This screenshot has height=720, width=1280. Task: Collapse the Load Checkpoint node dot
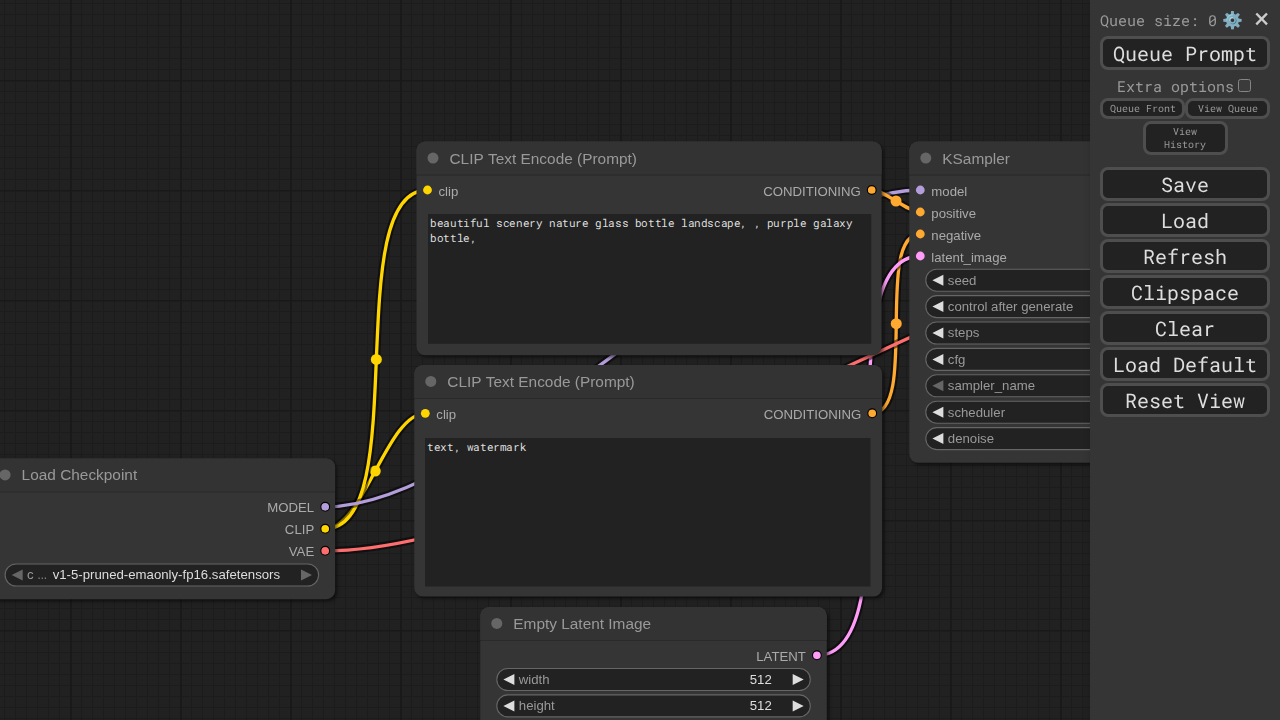click(5, 475)
